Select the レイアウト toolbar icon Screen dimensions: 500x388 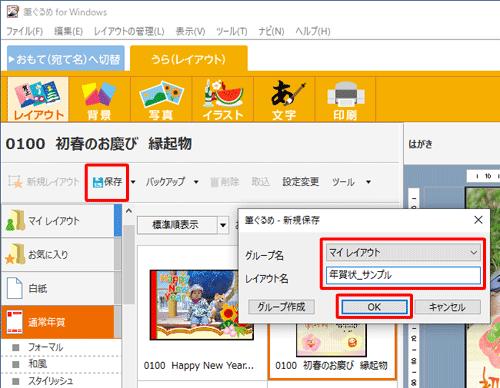(x=38, y=99)
